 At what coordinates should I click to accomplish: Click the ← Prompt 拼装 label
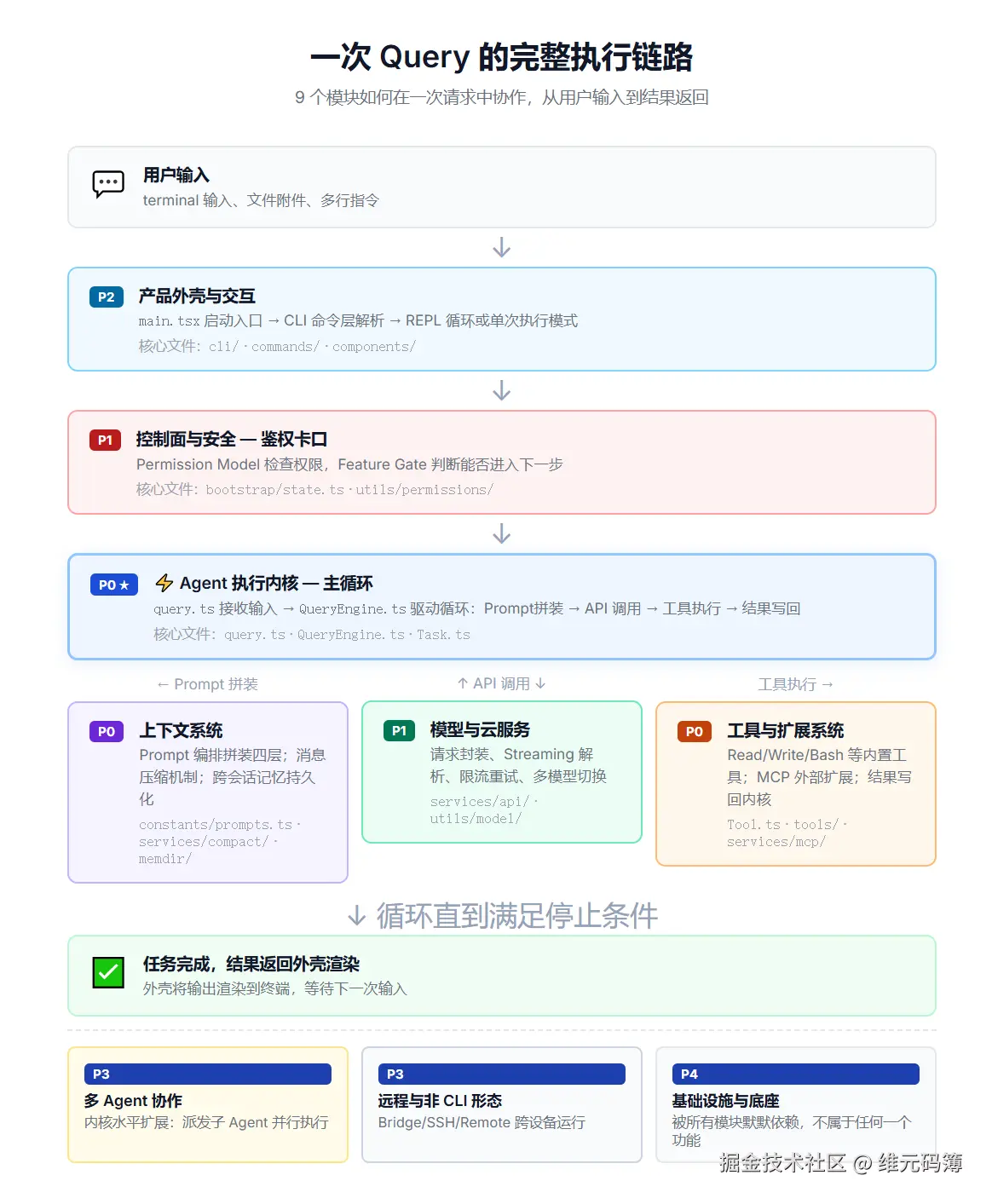pos(207,683)
